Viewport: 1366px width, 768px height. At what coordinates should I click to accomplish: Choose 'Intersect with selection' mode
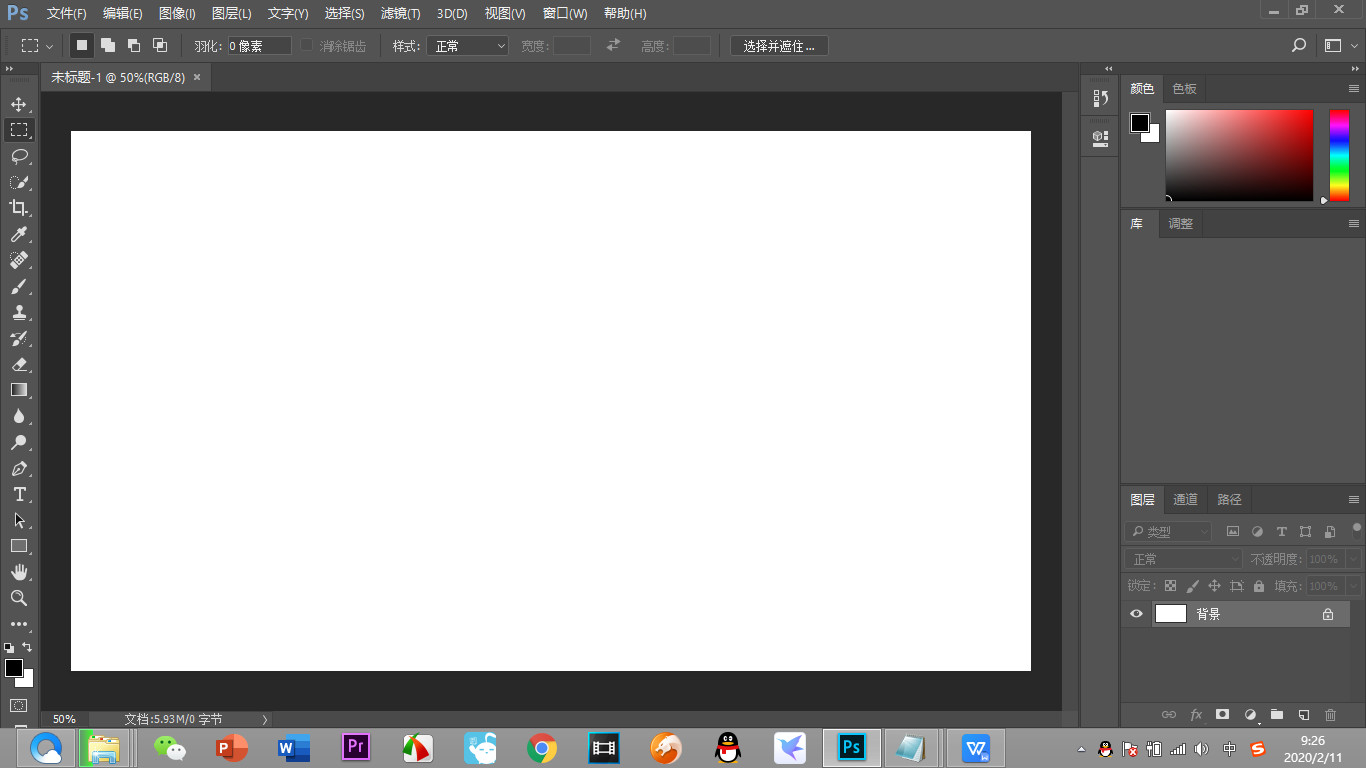160,45
